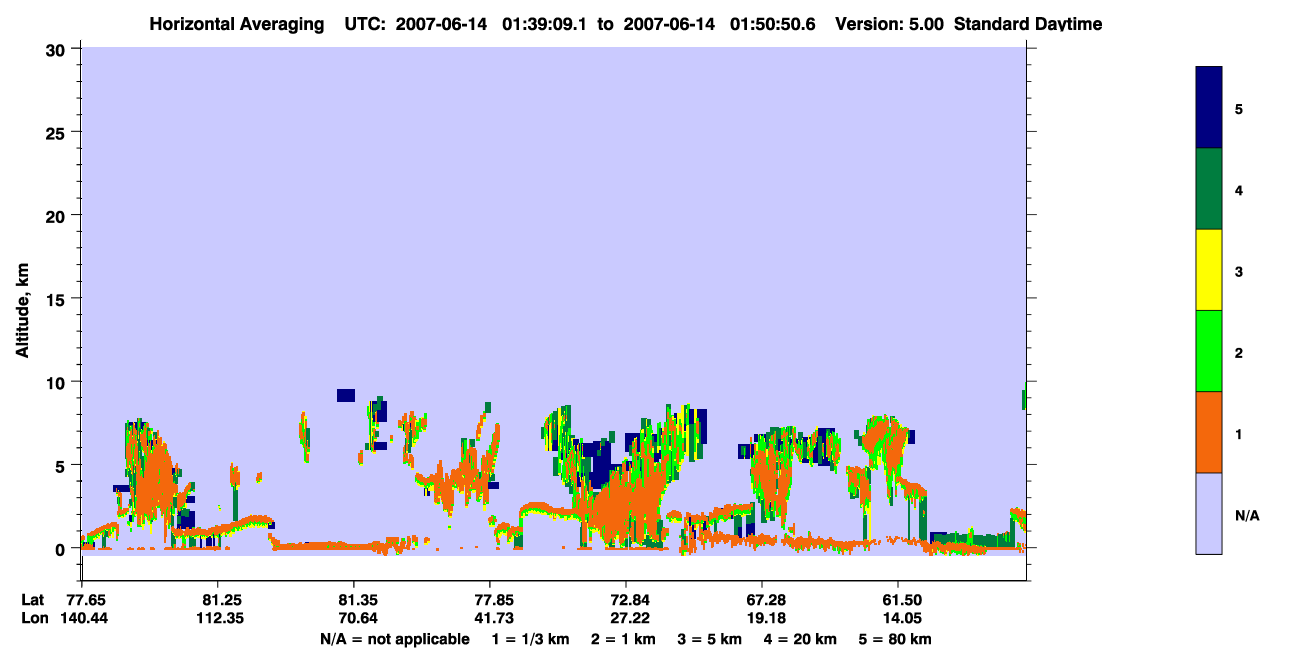Click the legend text '2 = 1 km'
This screenshot has height=667, width=1300.
(x=624, y=639)
